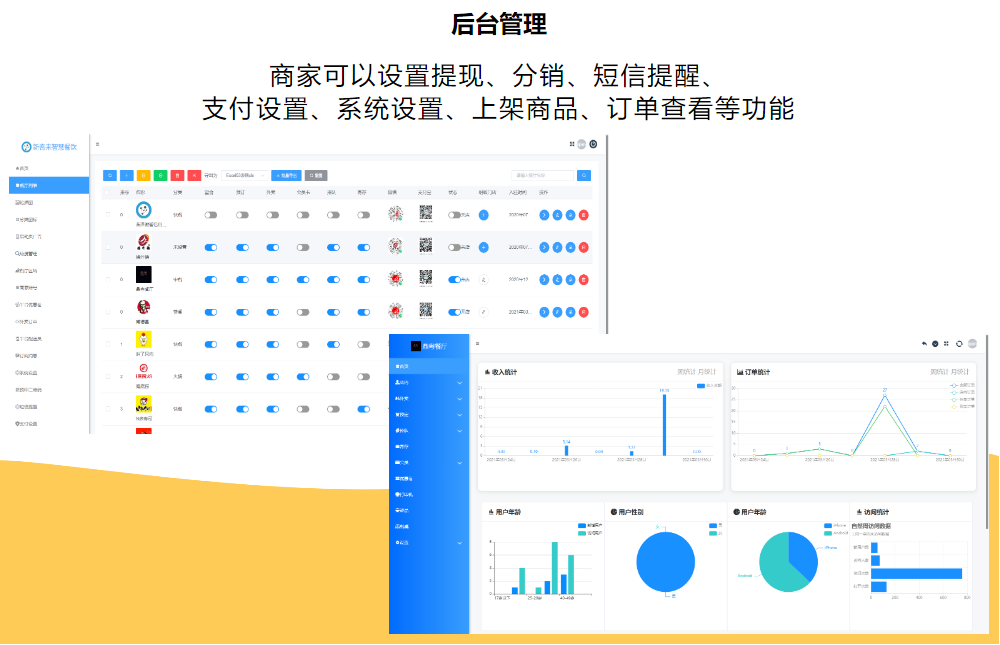Click the orange toolbar button in merchant list
This screenshot has height=645, width=1000.
(x=143, y=175)
